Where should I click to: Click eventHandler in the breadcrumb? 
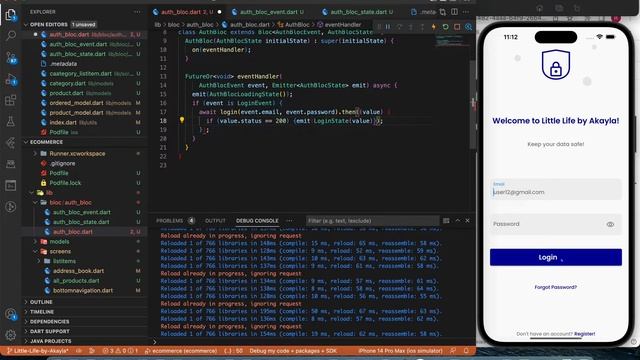click(x=343, y=25)
